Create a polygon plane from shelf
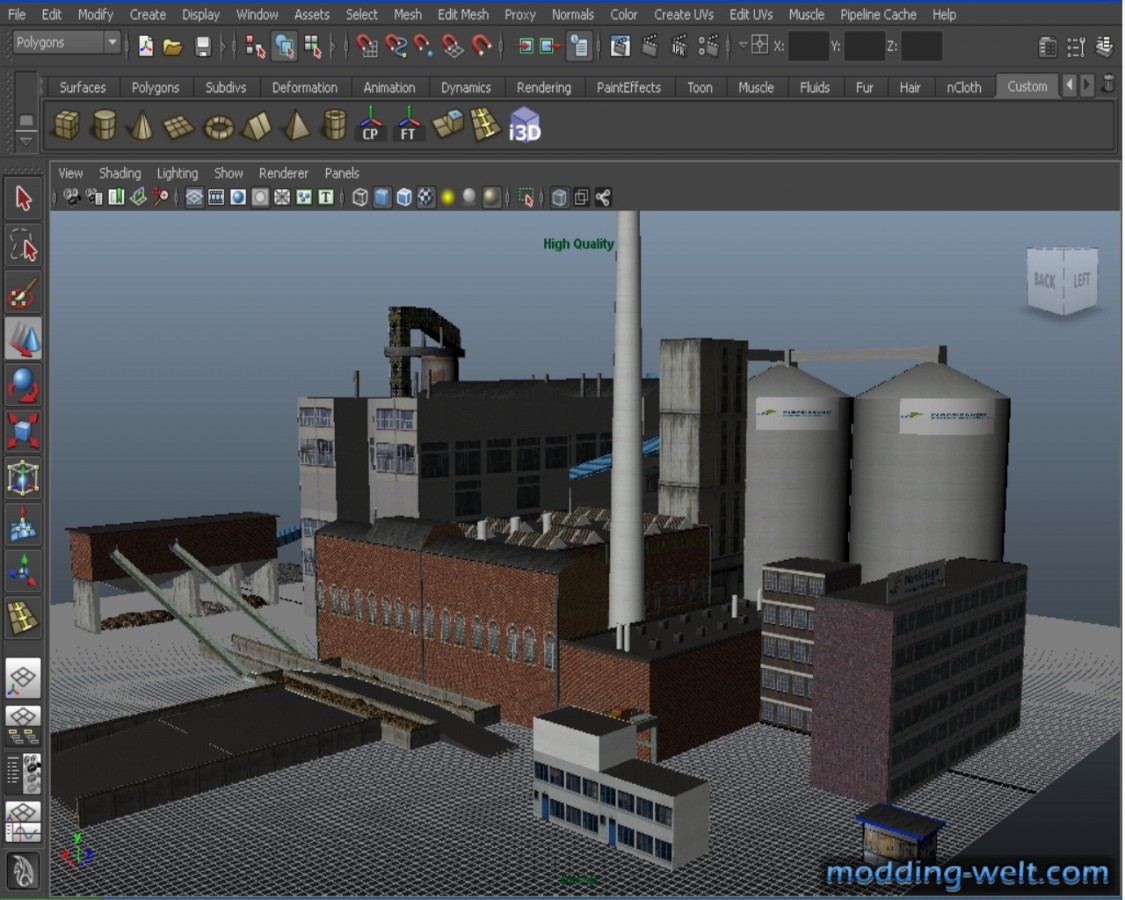 [x=179, y=126]
